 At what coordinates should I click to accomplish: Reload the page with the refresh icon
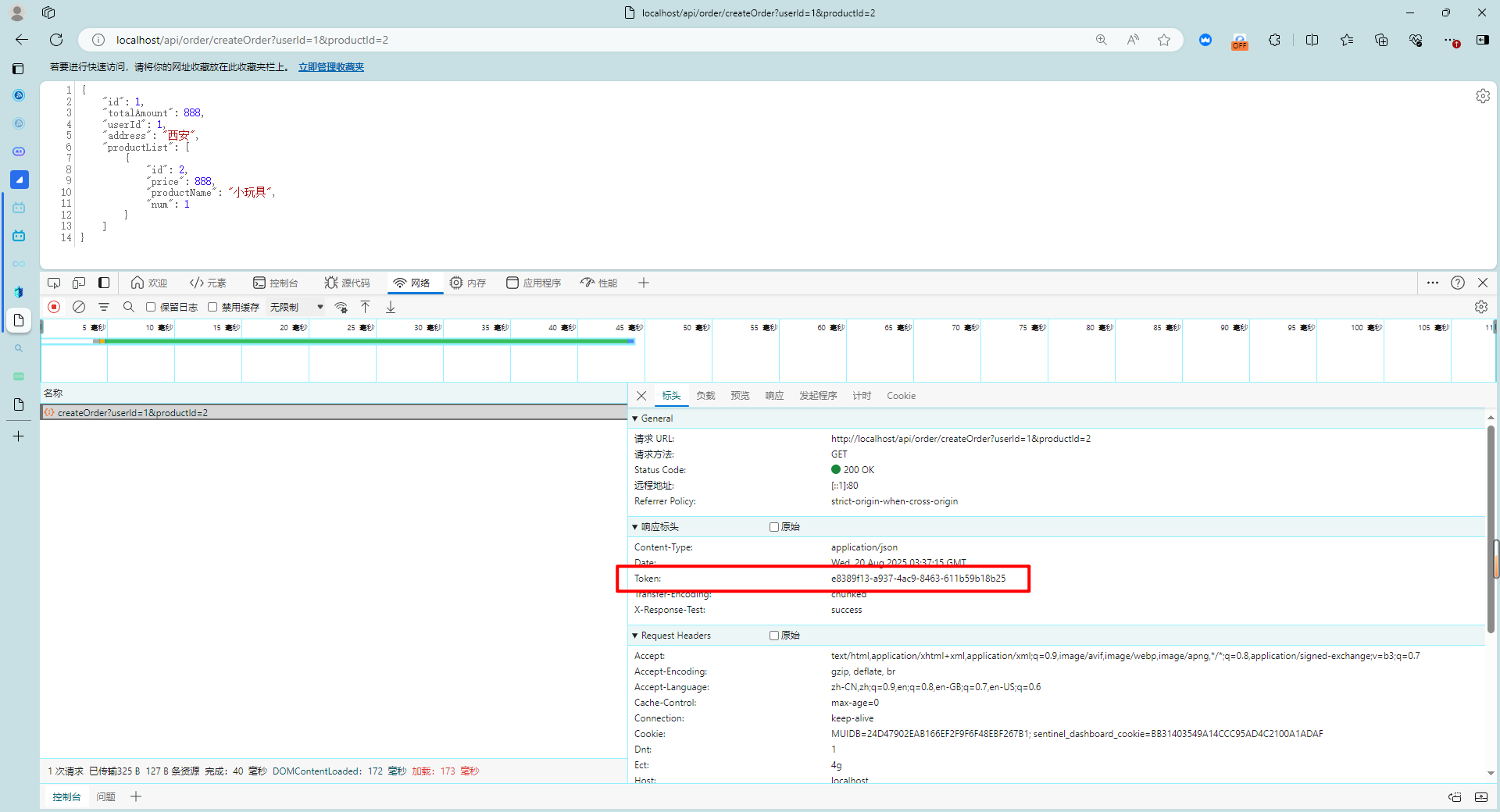(x=56, y=40)
